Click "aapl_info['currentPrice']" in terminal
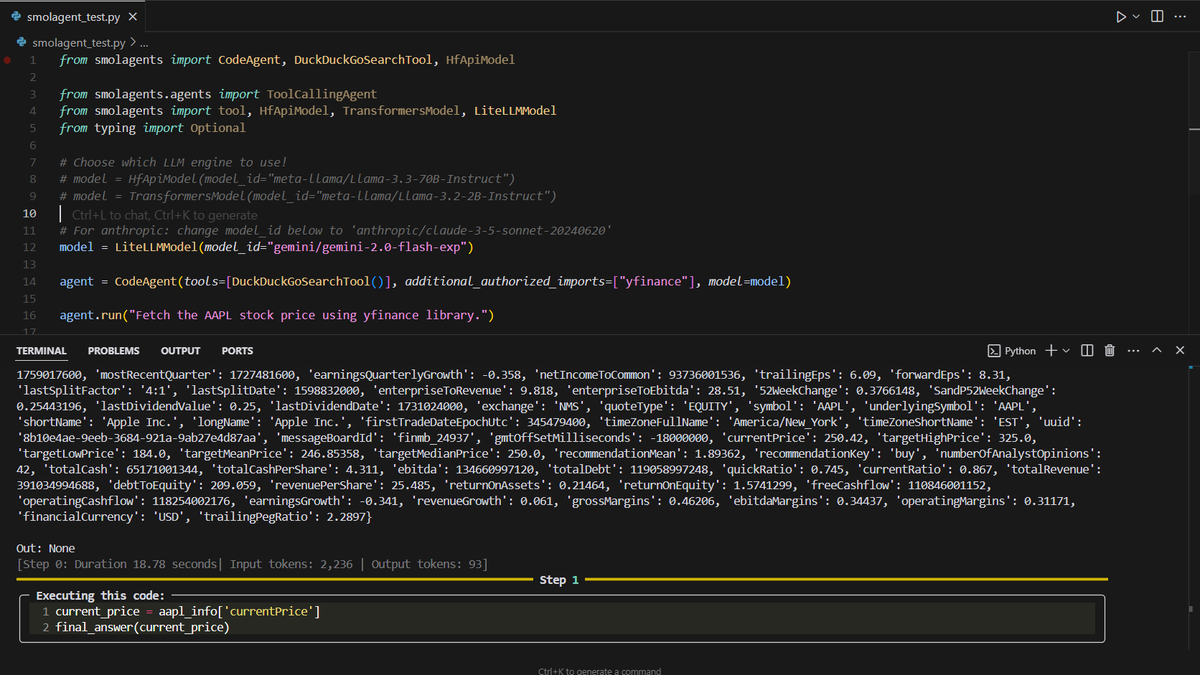Image resolution: width=1200 pixels, height=675 pixels. (240, 611)
